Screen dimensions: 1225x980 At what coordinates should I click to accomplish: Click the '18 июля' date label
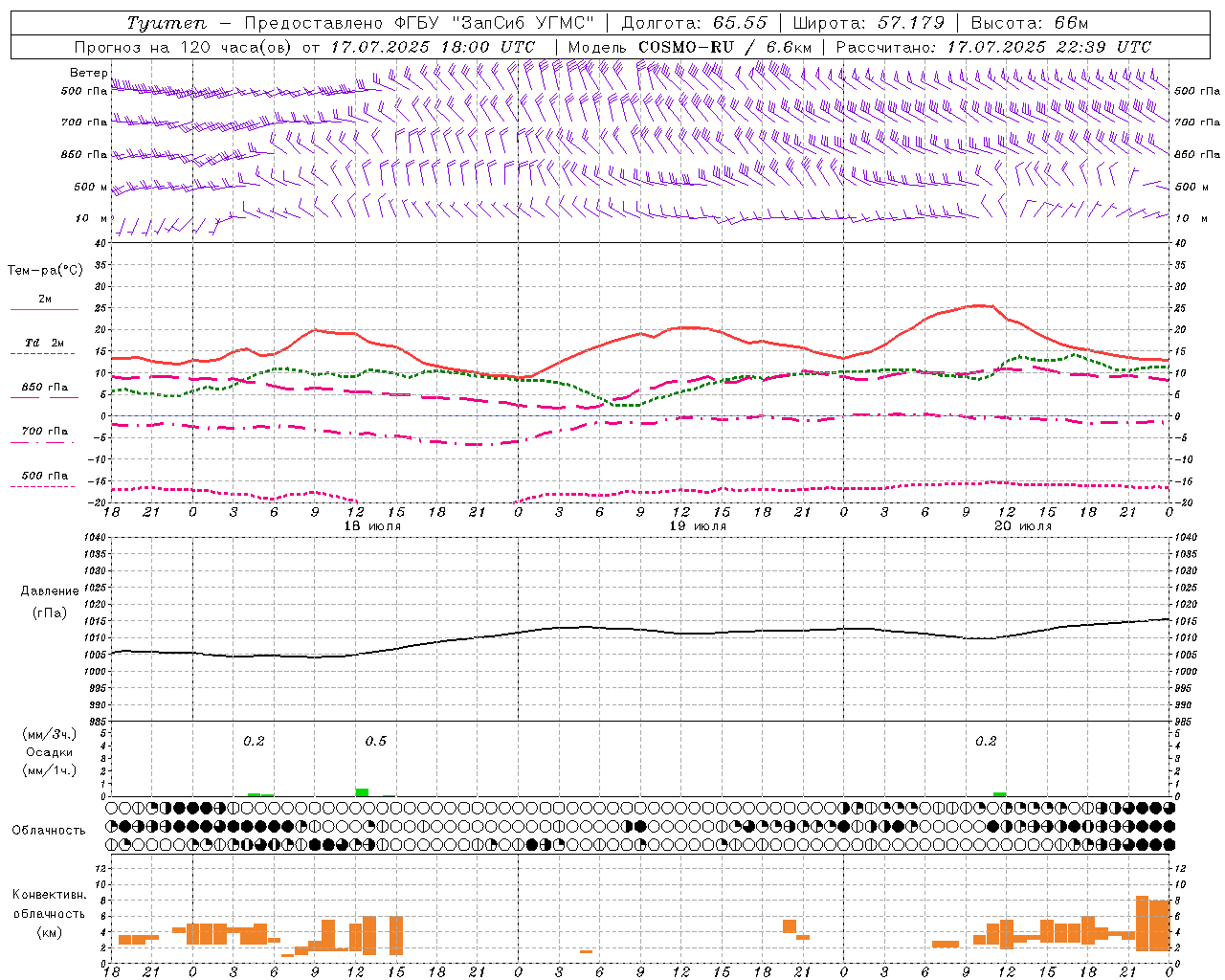[372, 526]
